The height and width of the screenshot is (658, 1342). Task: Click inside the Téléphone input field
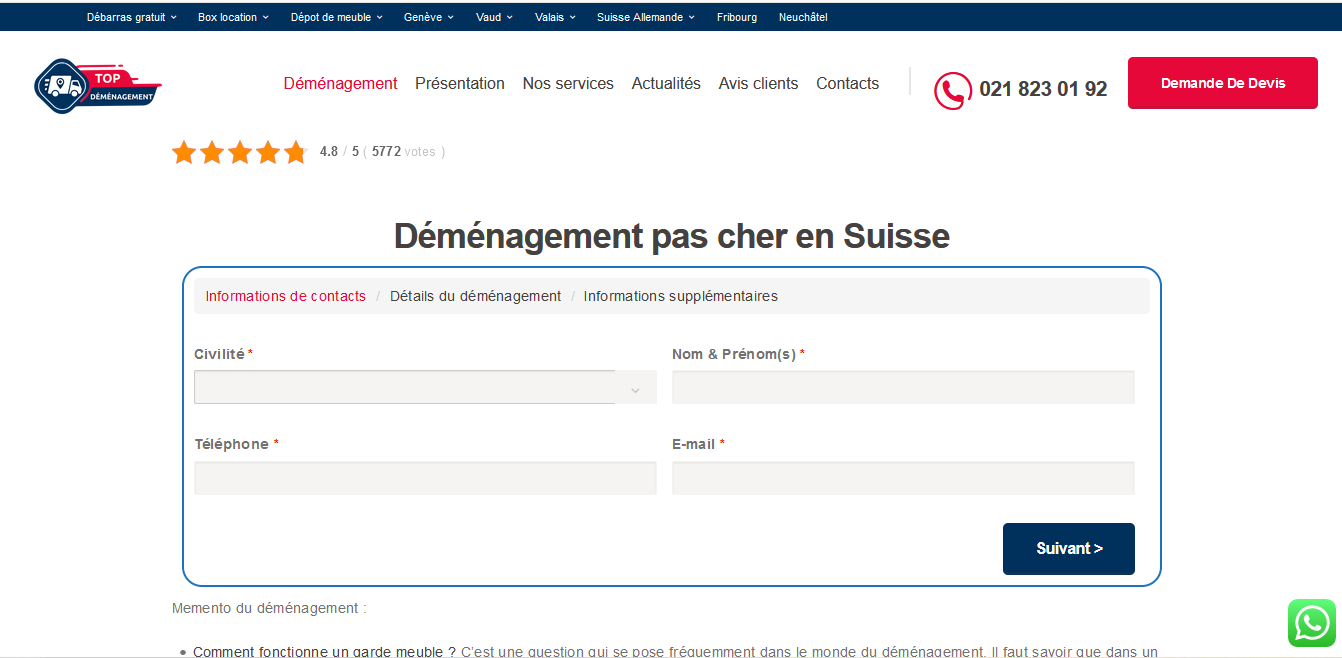pos(425,478)
